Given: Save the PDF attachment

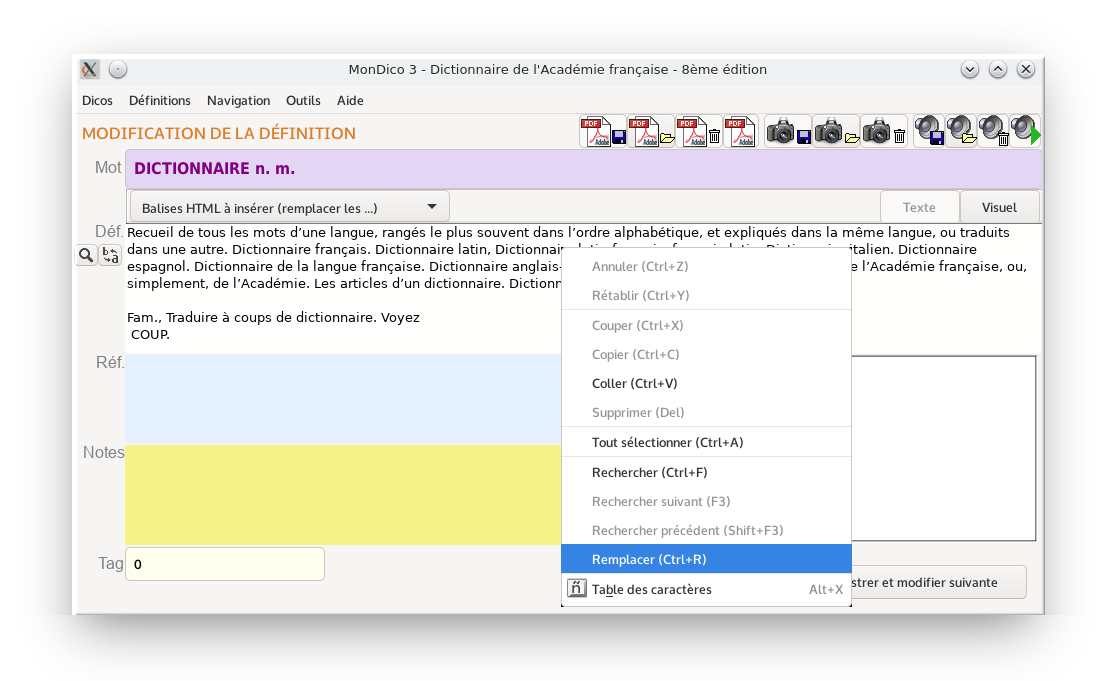Looking at the screenshot, I should pos(603,132).
